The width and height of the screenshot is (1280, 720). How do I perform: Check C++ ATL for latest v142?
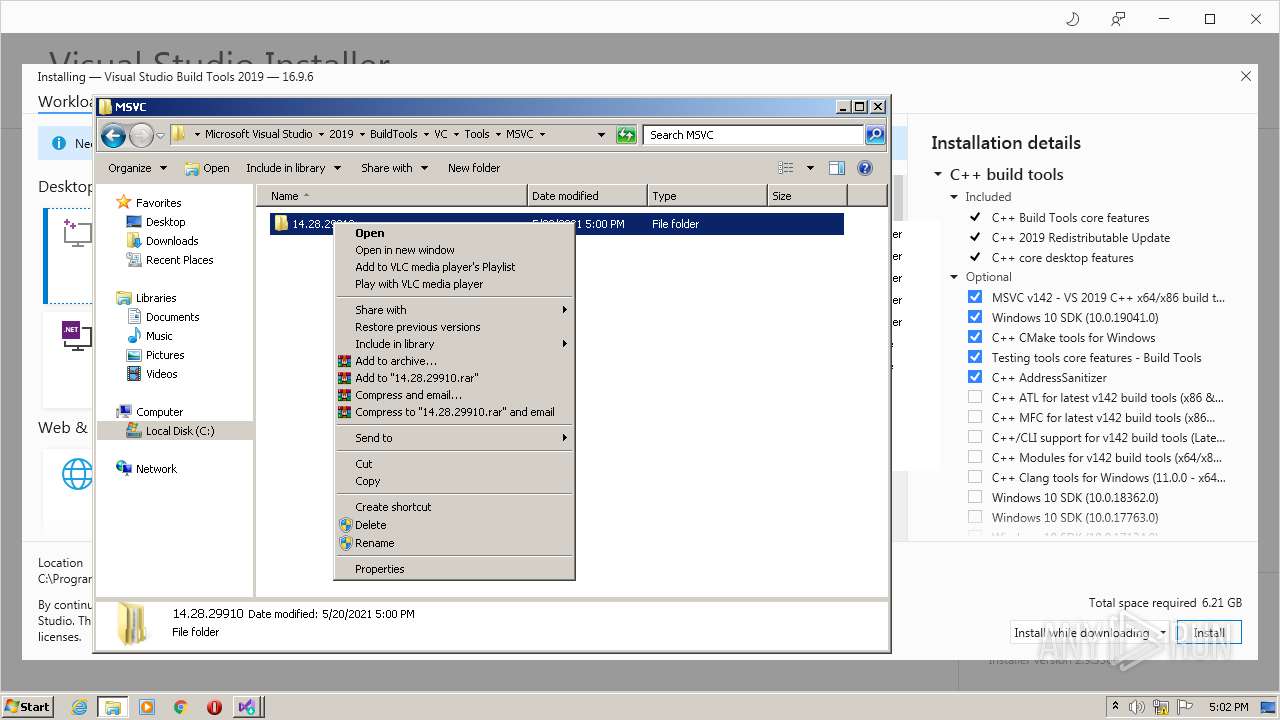[975, 397]
